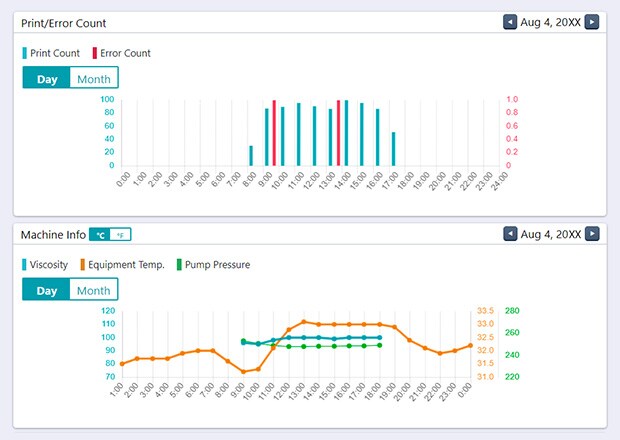
Task: Click the Aug 4 date in Print/Error panel
Action: click(x=550, y=22)
